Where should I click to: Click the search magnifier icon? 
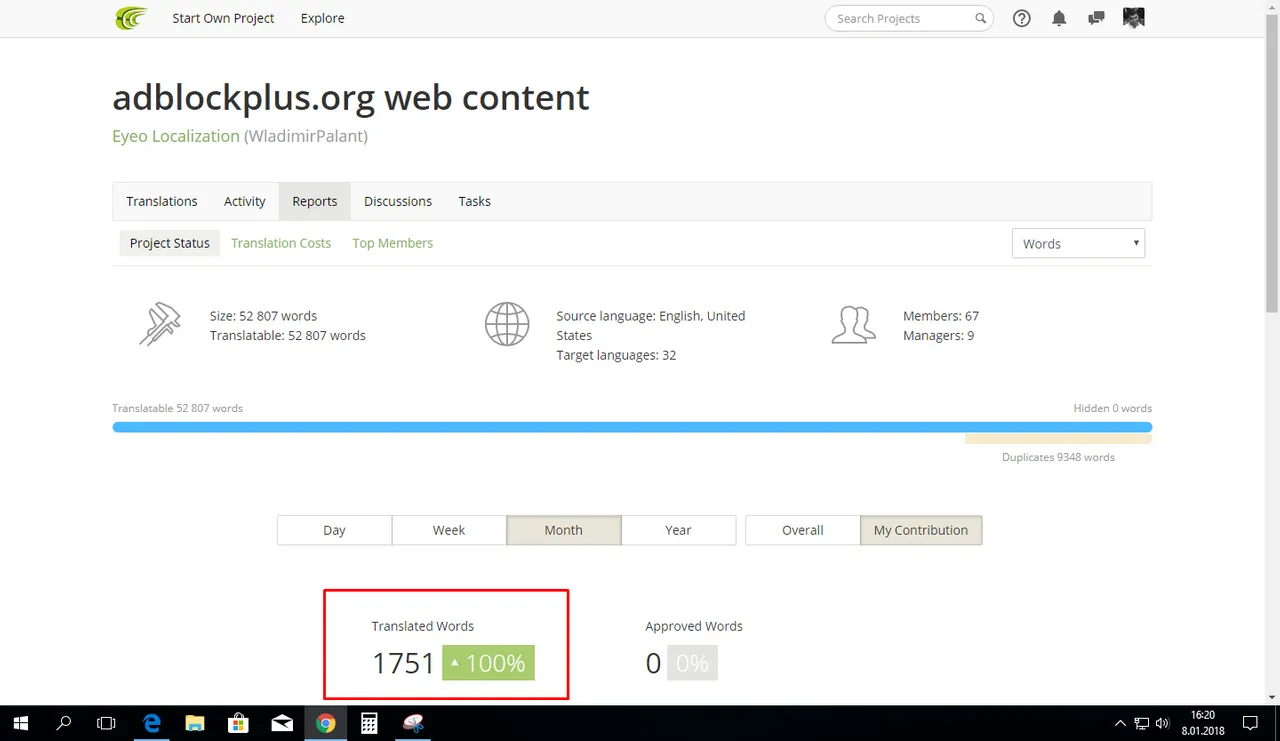coord(981,18)
